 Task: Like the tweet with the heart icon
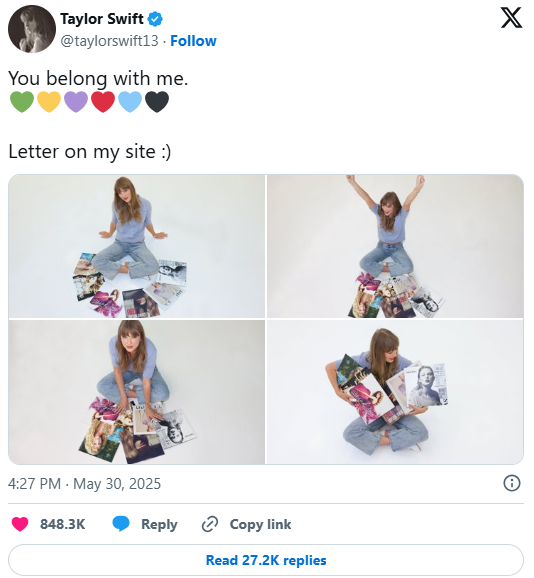[20, 524]
